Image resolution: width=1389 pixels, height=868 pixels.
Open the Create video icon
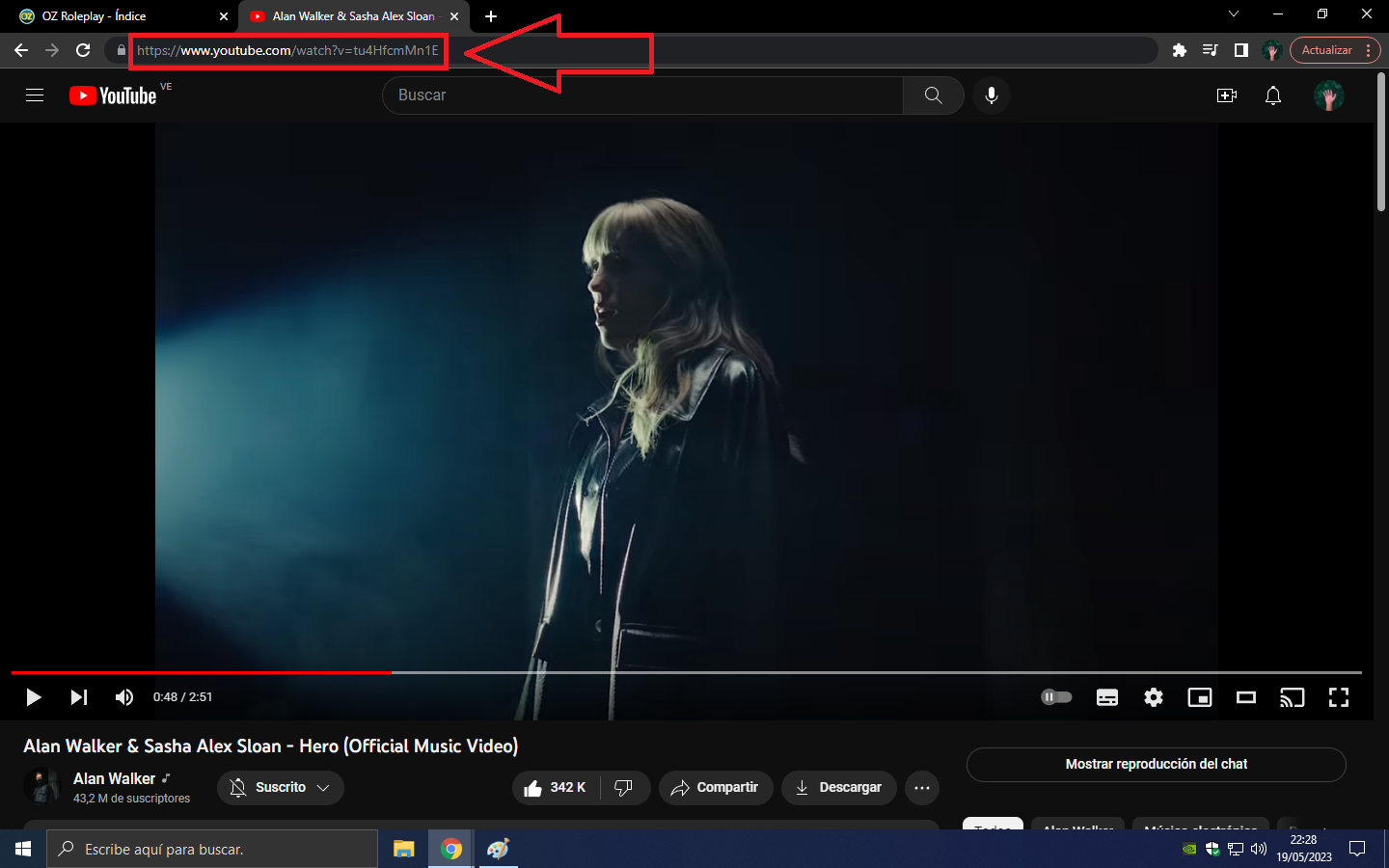[x=1227, y=95]
